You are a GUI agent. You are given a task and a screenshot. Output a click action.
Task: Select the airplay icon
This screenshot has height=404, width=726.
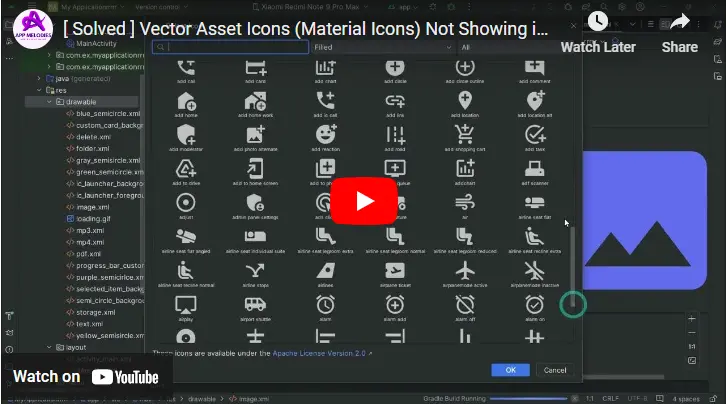(x=186, y=305)
